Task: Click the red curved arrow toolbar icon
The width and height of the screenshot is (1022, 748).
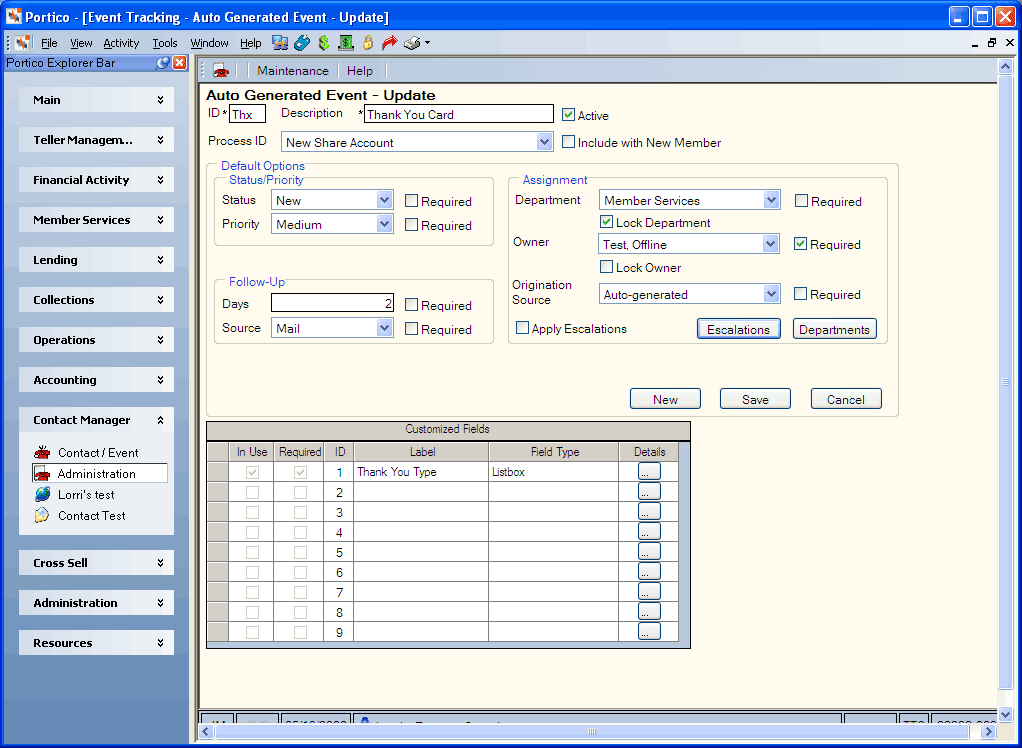Action: [389, 43]
